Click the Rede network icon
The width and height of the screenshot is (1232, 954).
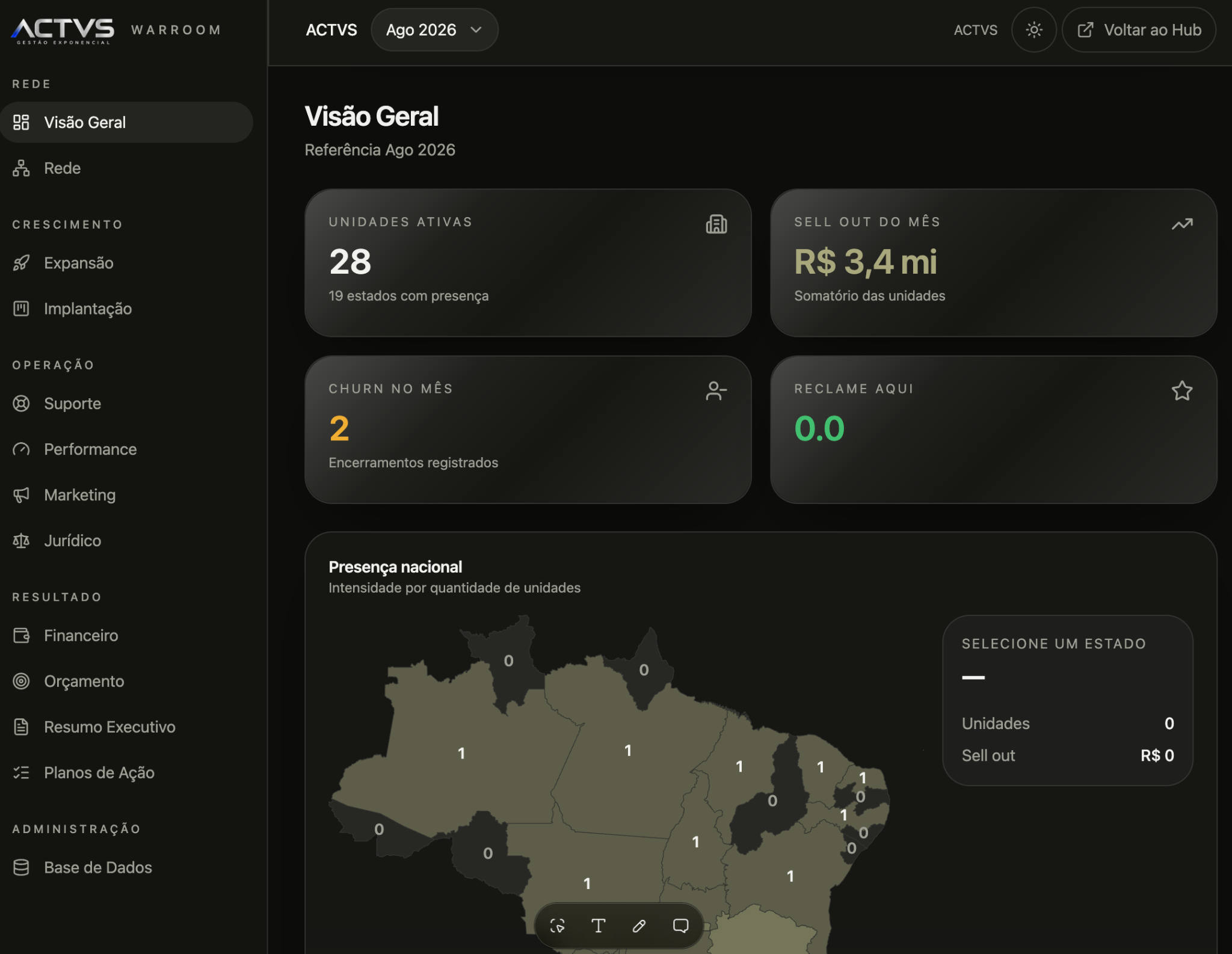tap(21, 168)
